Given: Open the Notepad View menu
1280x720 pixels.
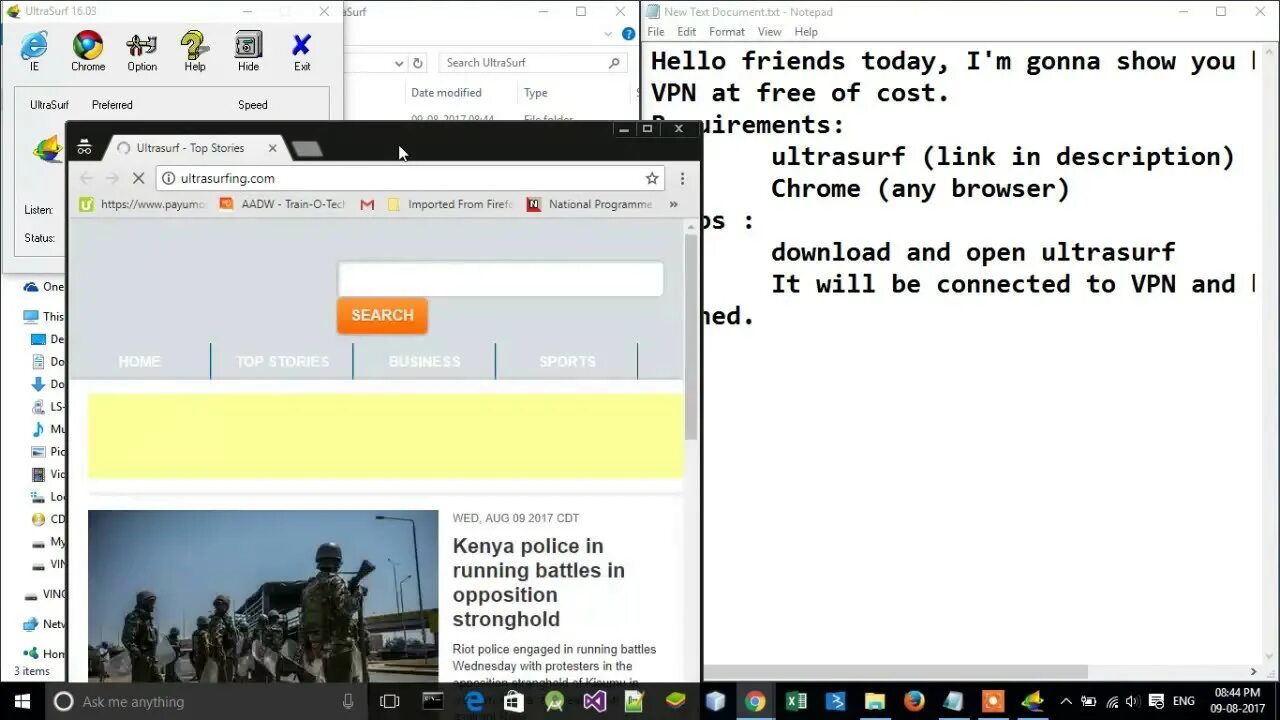Looking at the screenshot, I should tap(769, 32).
